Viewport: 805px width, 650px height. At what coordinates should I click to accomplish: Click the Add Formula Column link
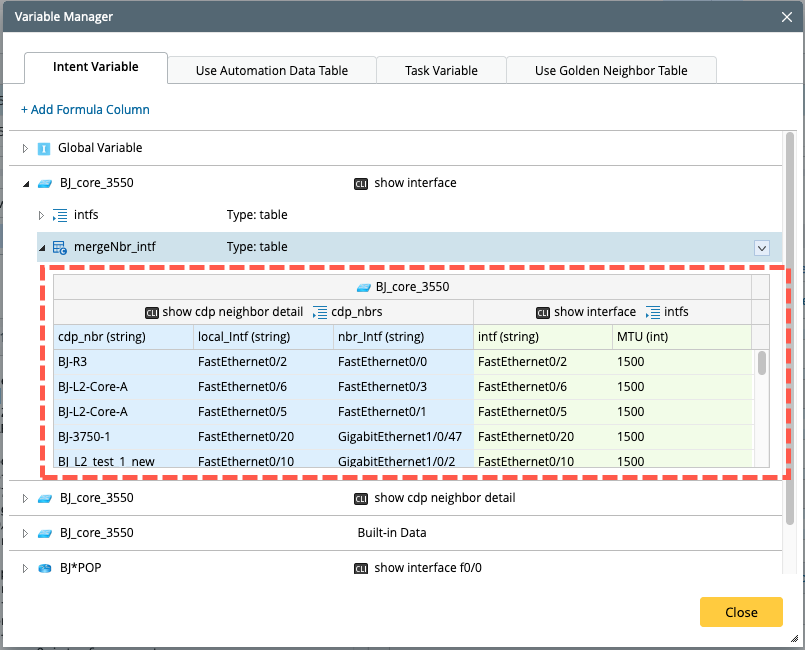(x=85, y=110)
